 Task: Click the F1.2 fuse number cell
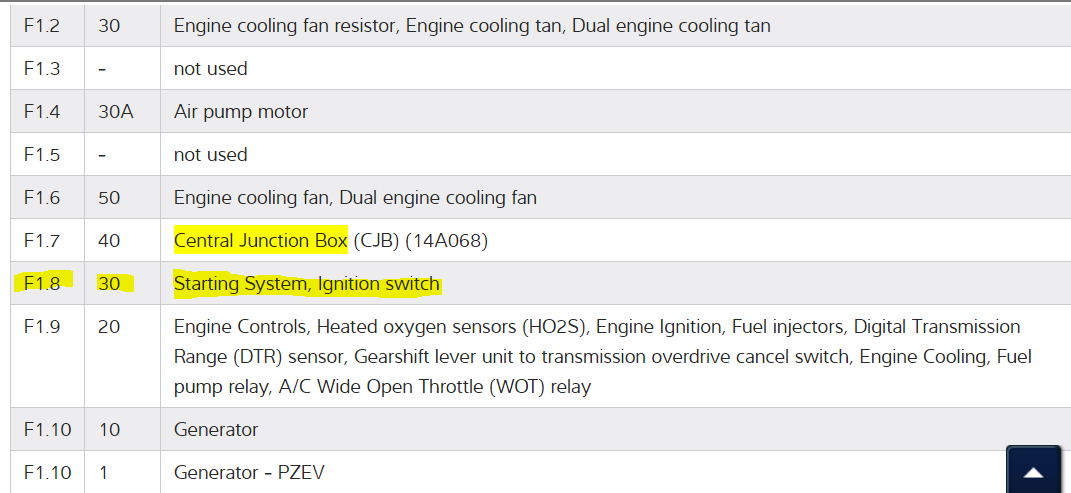42,26
